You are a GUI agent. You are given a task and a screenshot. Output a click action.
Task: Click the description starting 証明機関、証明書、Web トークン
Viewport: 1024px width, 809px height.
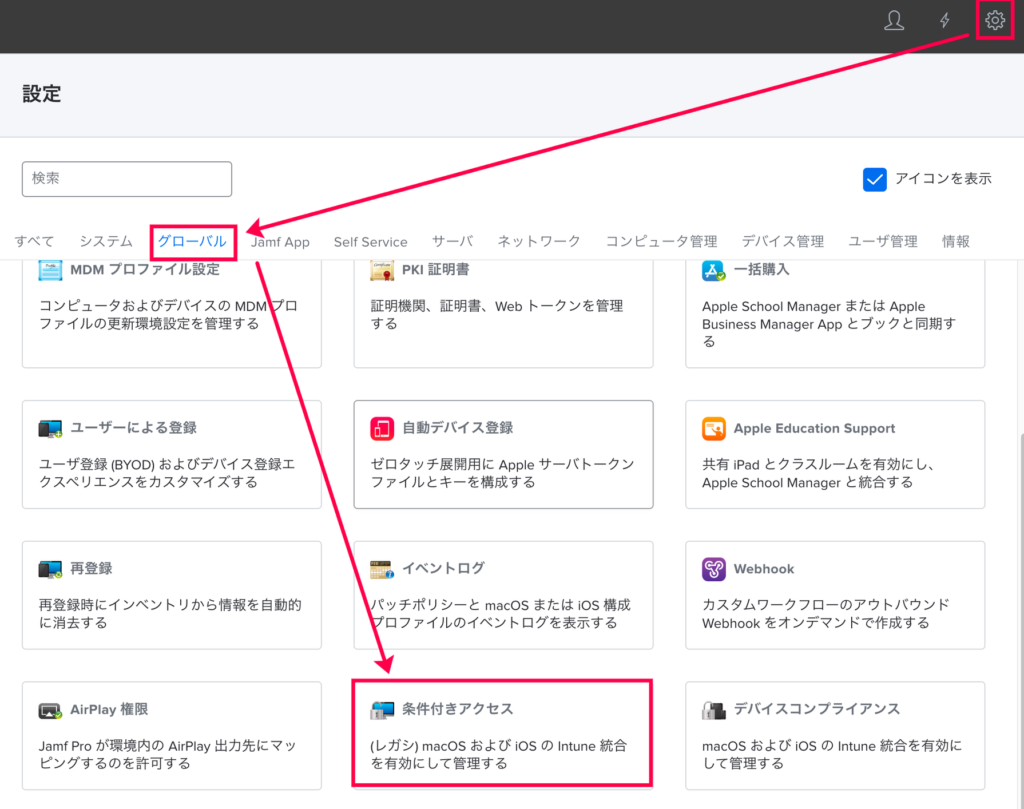pos(497,315)
